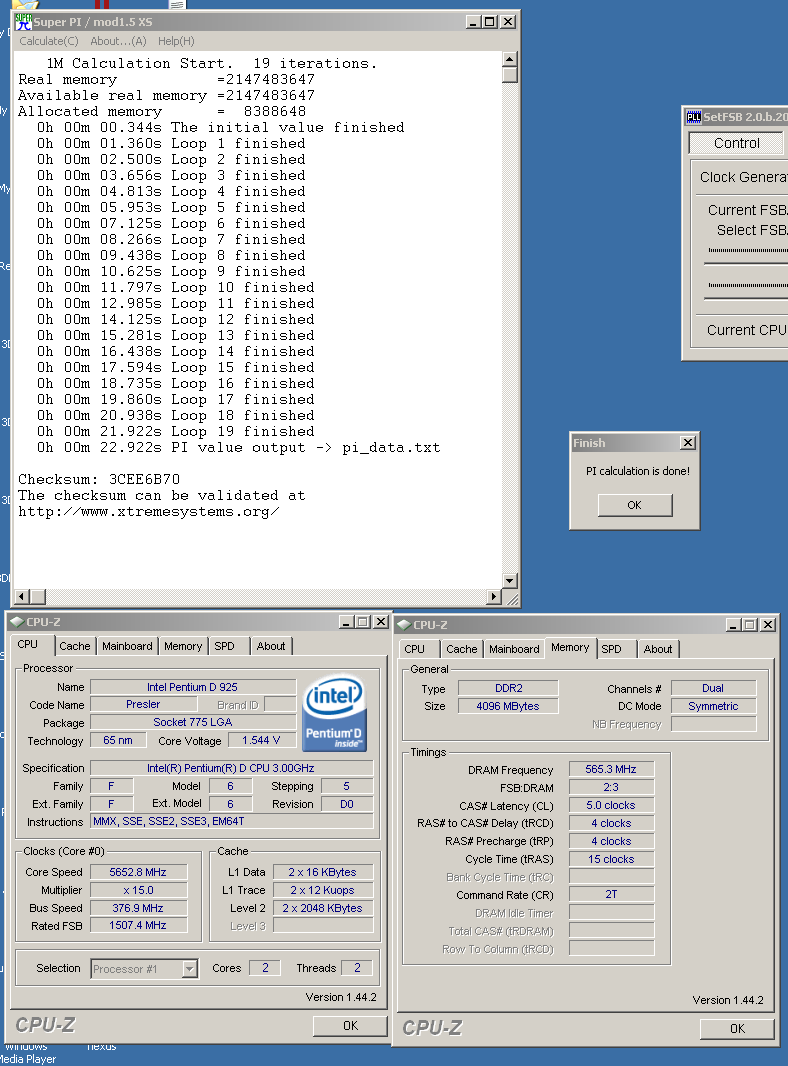This screenshot has height=1066, width=788.
Task: Click the Package value Socket 775 LGA
Action: [x=192, y=722]
